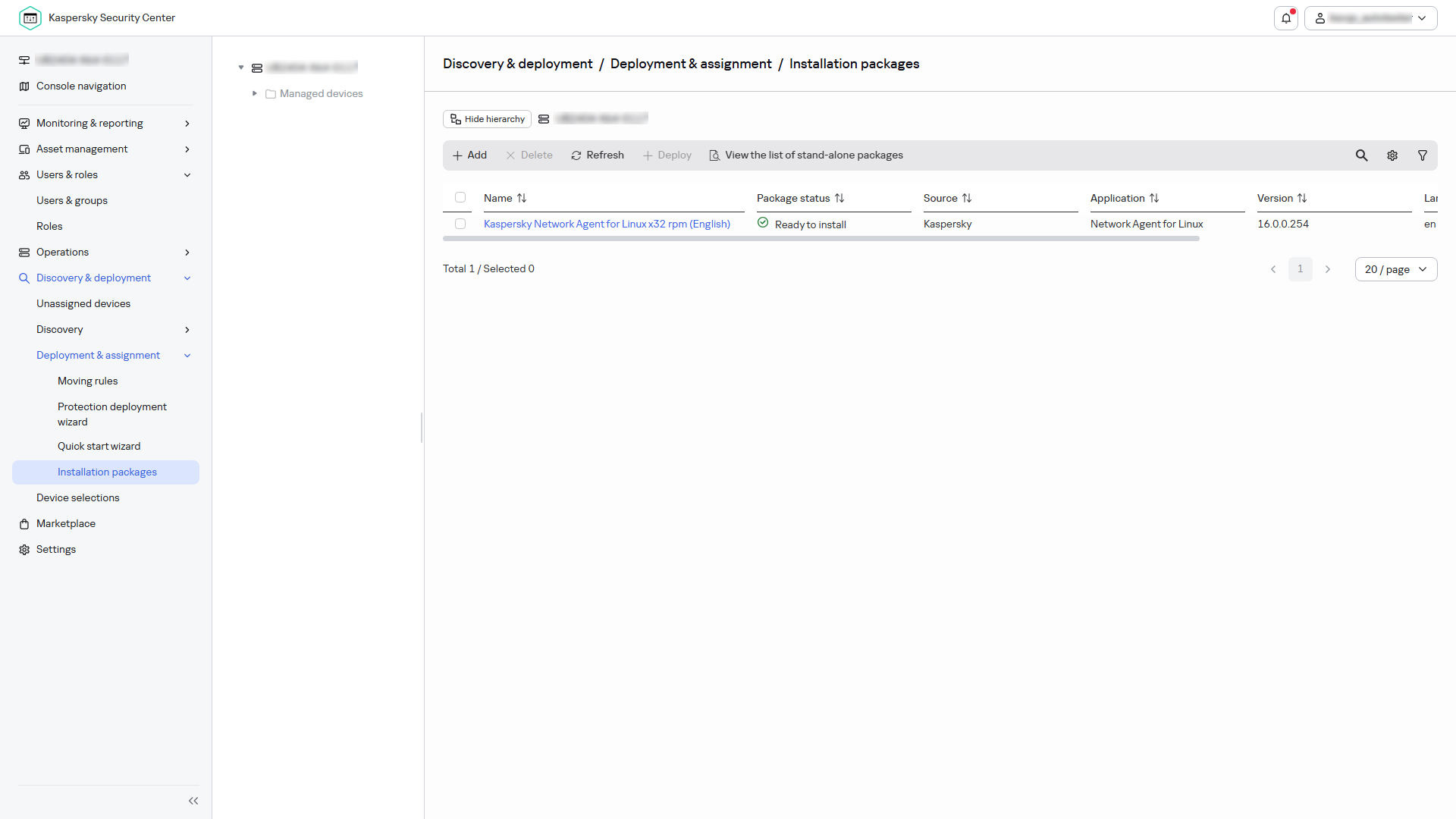
Task: Click the Console navigation map icon
Action: coord(24,86)
